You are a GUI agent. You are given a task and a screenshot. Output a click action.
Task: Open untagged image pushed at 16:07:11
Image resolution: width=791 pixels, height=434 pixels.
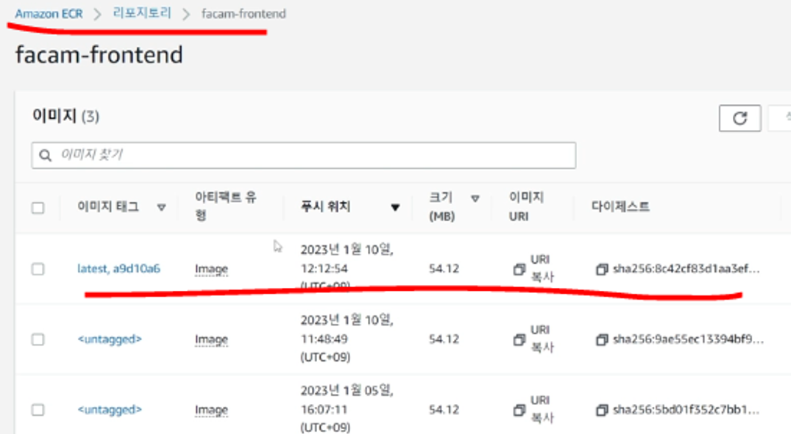click(x=109, y=409)
